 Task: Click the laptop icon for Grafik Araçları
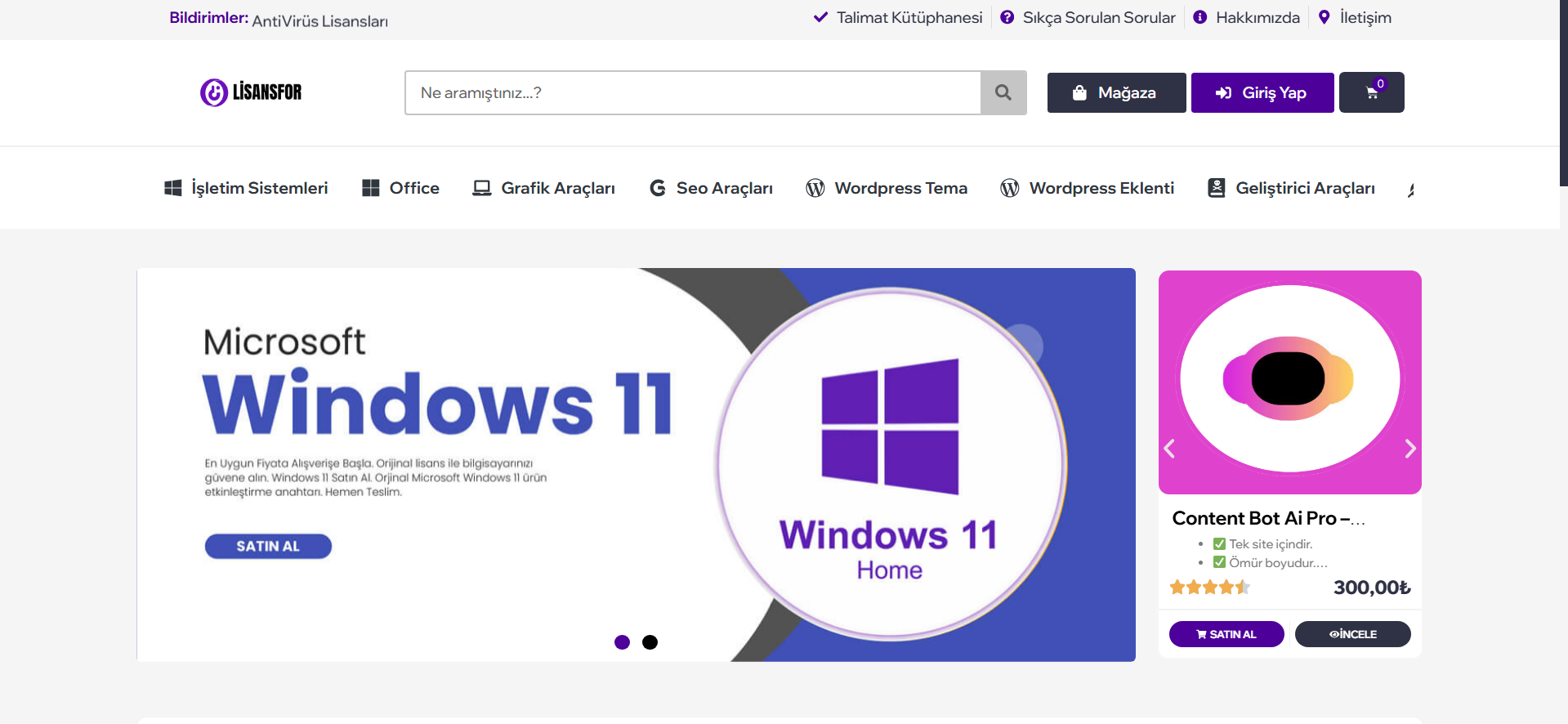482,188
